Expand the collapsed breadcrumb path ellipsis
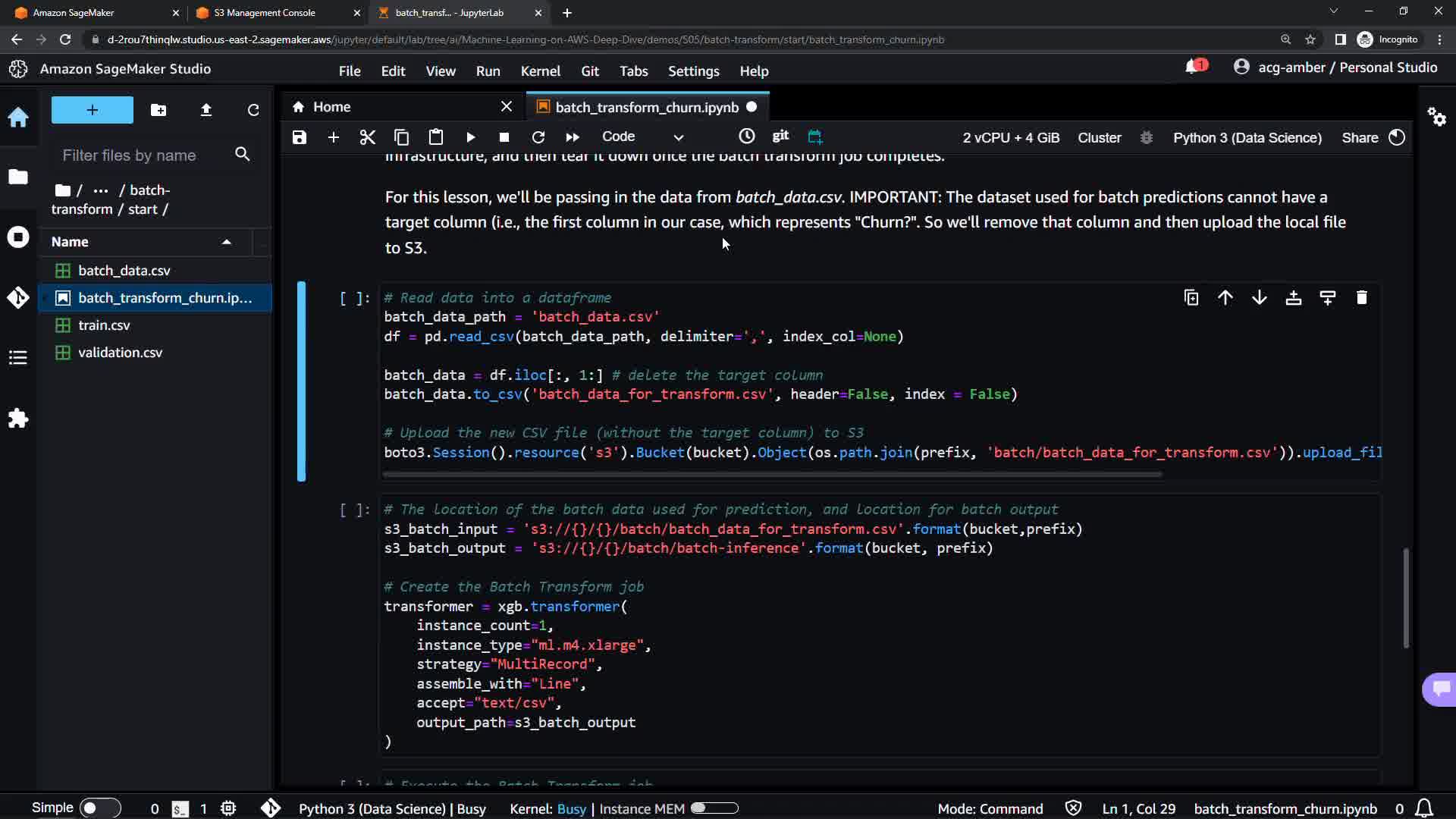Viewport: 1456px width, 819px height. click(100, 190)
